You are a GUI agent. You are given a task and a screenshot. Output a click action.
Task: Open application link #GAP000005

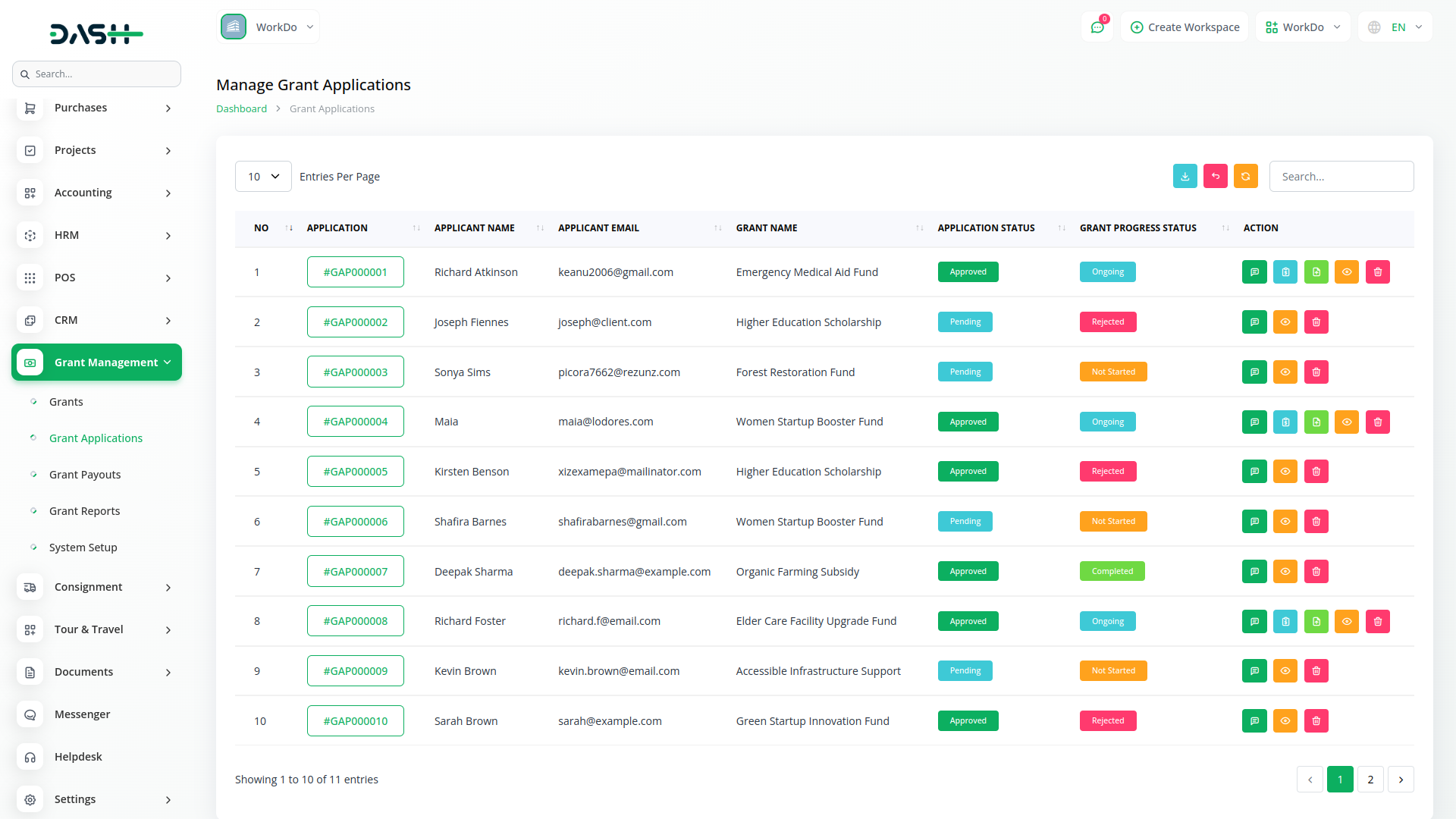355,472
